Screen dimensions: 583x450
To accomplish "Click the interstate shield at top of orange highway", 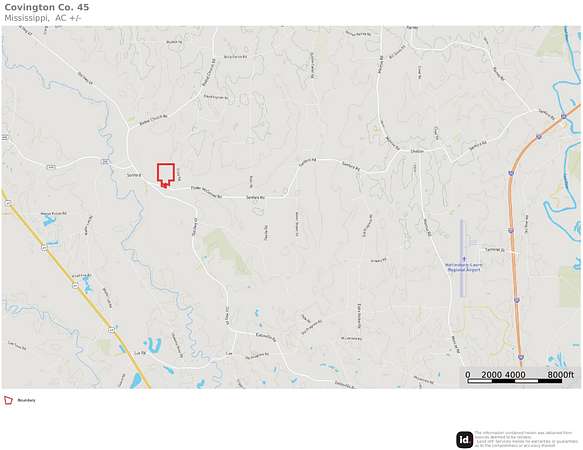I will click(x=564, y=116).
